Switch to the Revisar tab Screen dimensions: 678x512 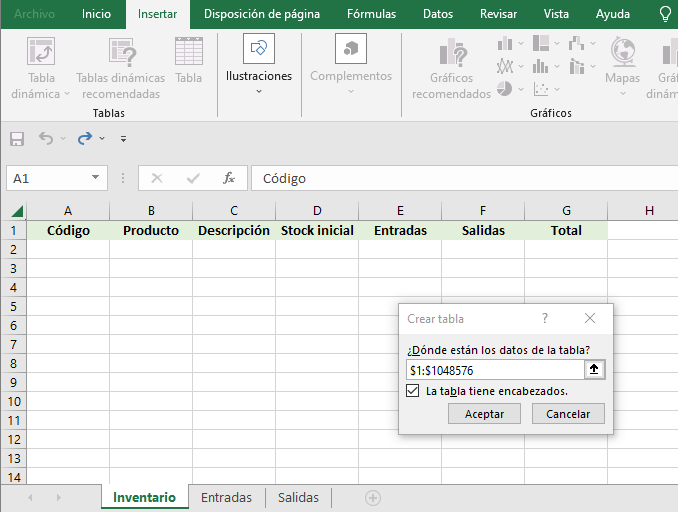[x=498, y=14]
